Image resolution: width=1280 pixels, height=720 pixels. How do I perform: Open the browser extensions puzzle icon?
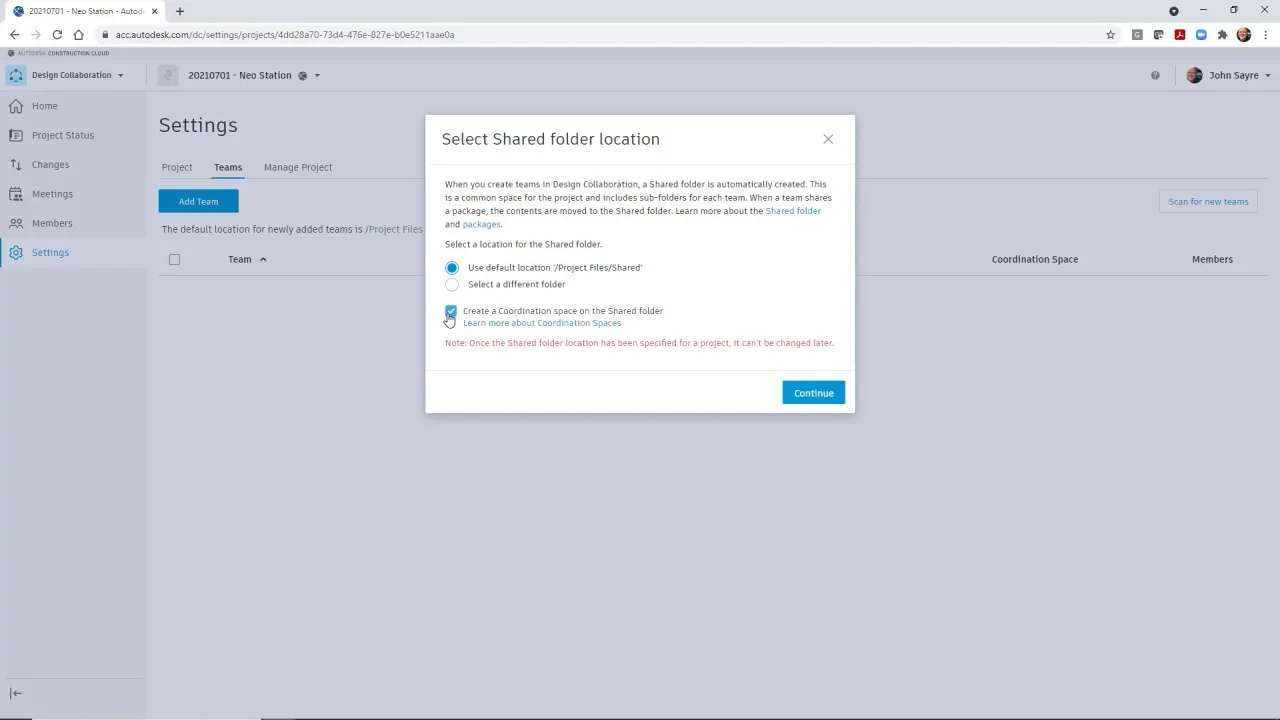1222,34
